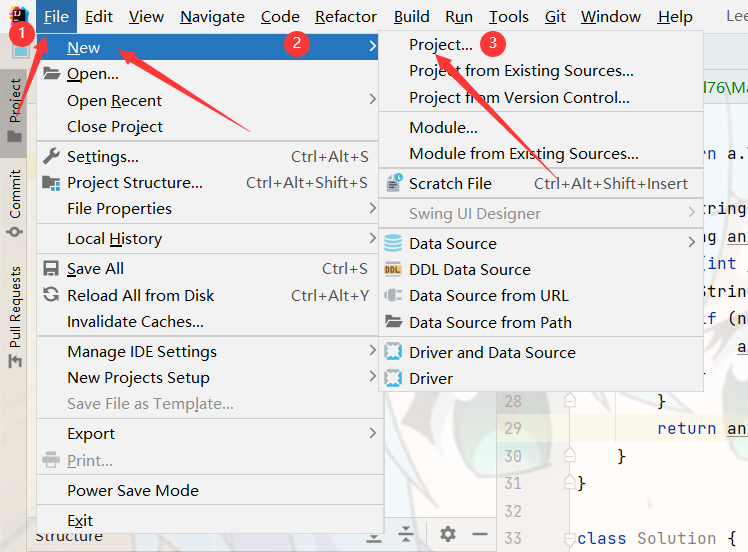
Task: Select Project from Version Control
Action: [x=519, y=97]
